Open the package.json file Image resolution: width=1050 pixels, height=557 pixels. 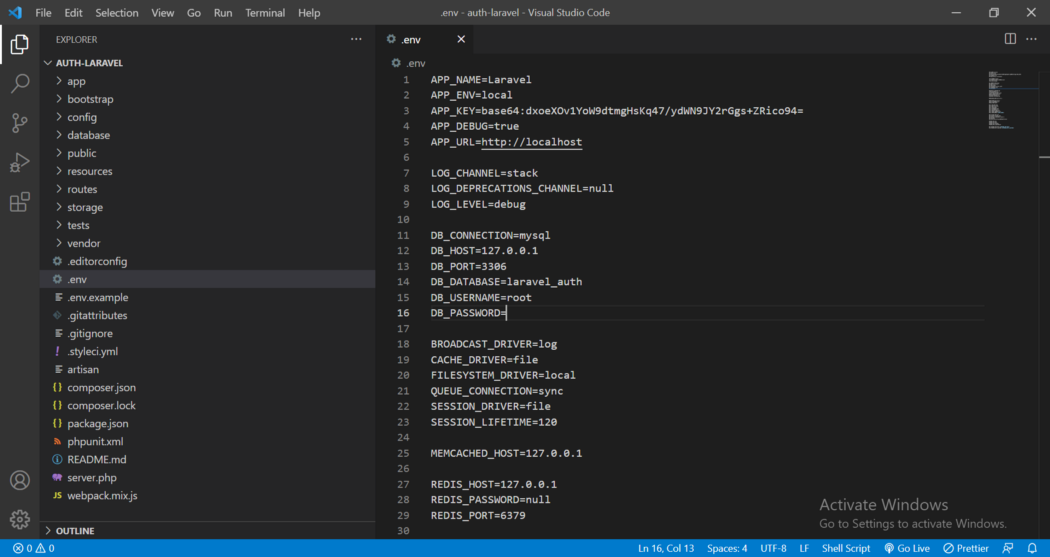208,424
